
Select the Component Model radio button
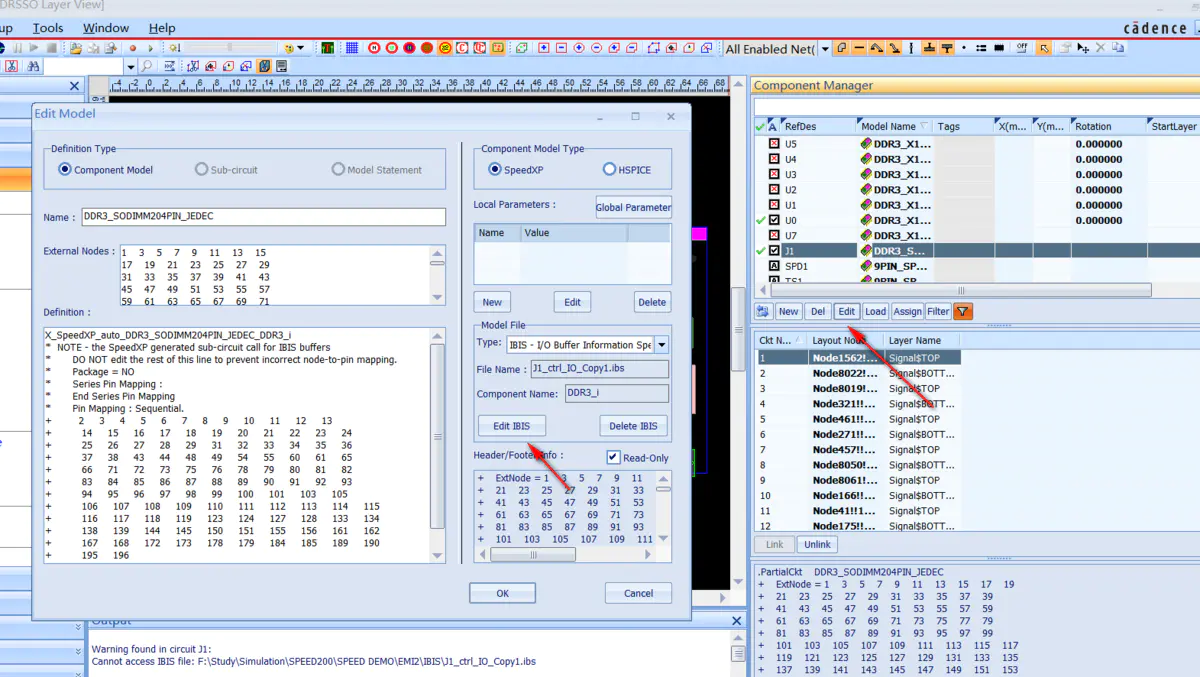point(66,170)
